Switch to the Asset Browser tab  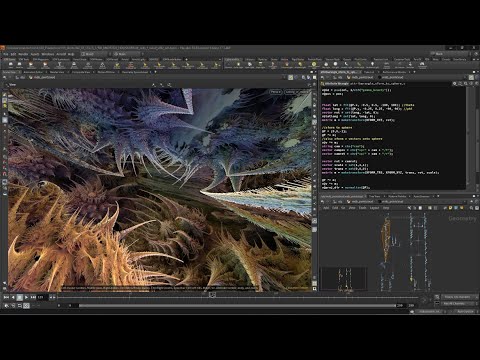pos(422,196)
